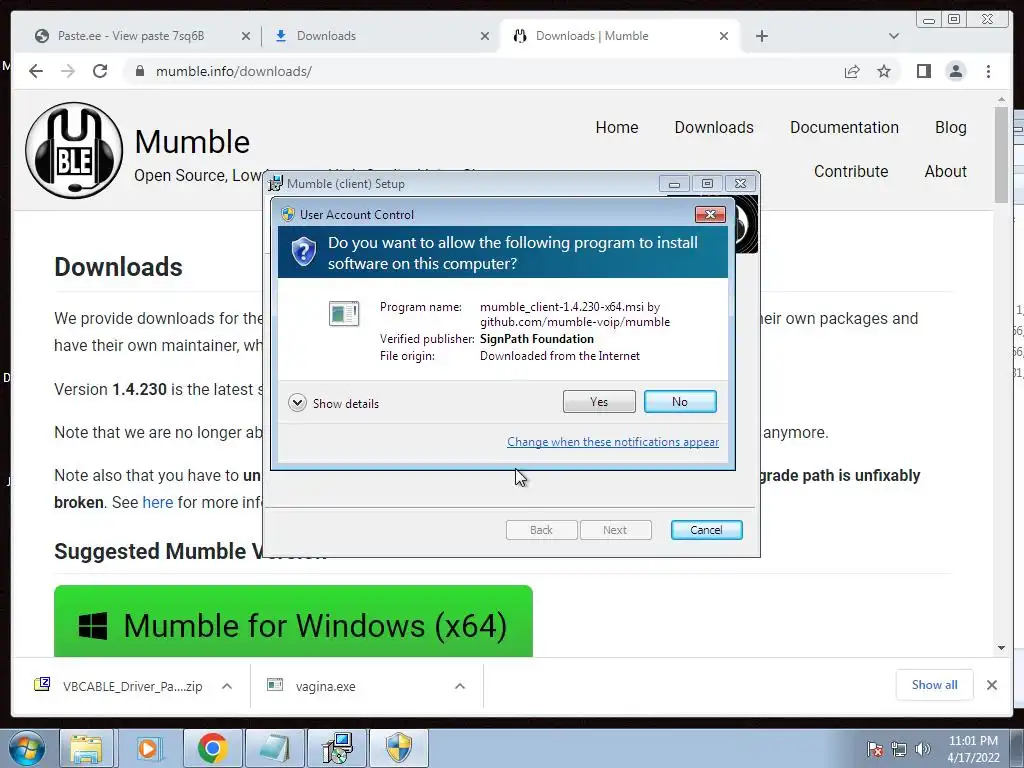Click the UAC shield question icon

(x=304, y=252)
